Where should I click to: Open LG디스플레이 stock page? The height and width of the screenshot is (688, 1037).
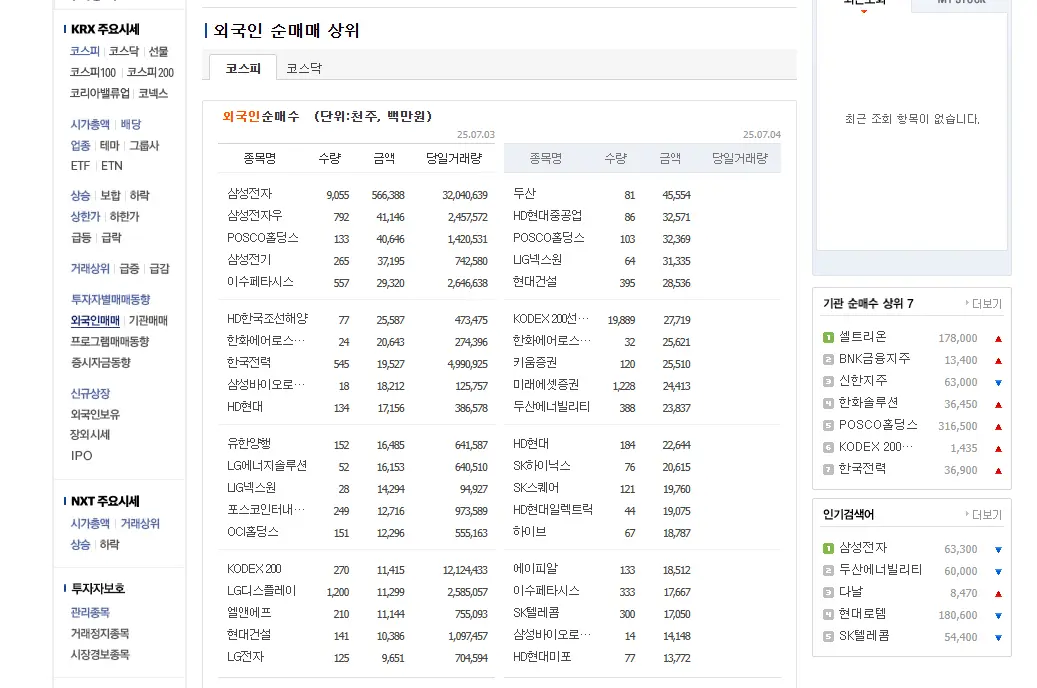(x=261, y=591)
